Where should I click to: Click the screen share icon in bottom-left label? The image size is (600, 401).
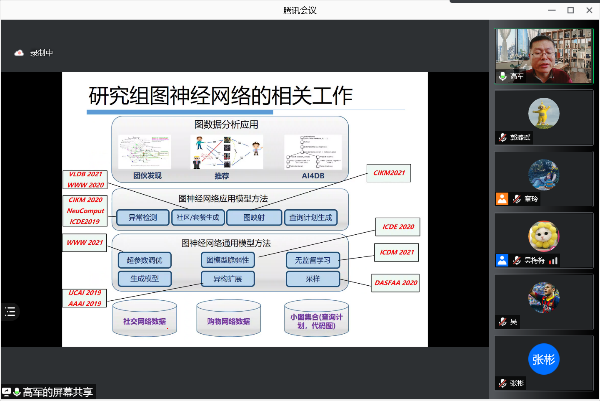[x=7, y=392]
